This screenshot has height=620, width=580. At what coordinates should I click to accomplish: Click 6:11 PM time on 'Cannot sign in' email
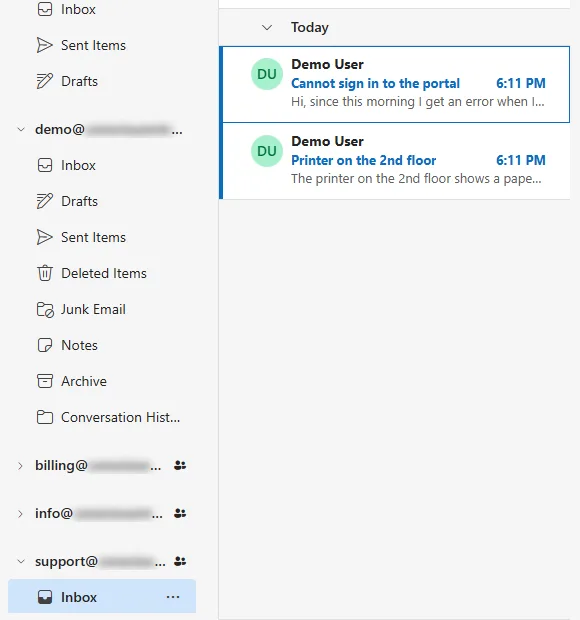coord(521,83)
